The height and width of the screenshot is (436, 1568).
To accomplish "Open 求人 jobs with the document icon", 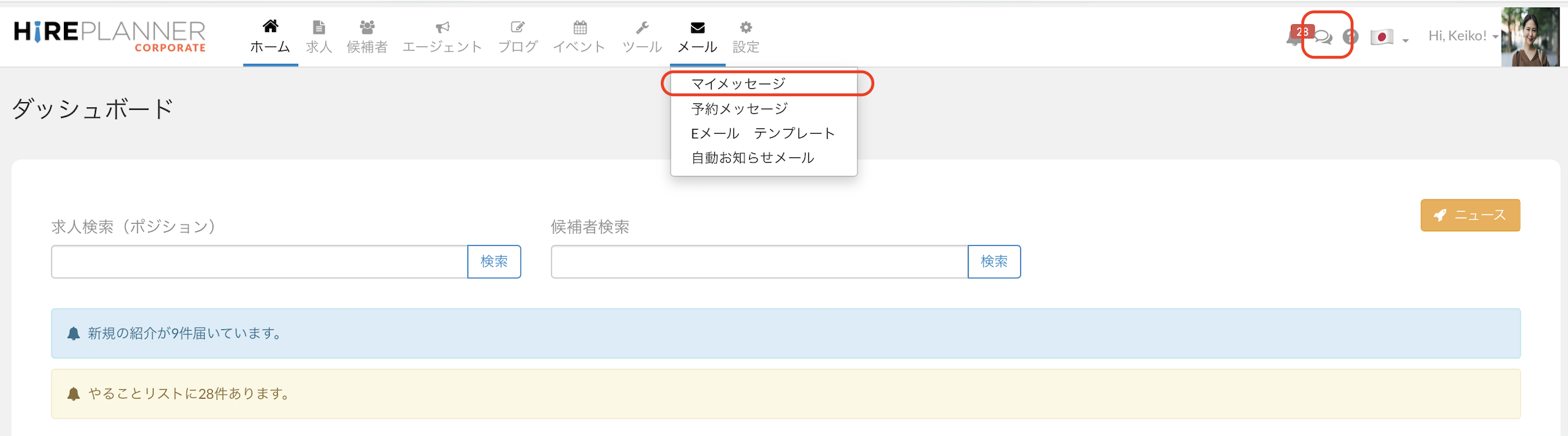I will click(x=319, y=36).
